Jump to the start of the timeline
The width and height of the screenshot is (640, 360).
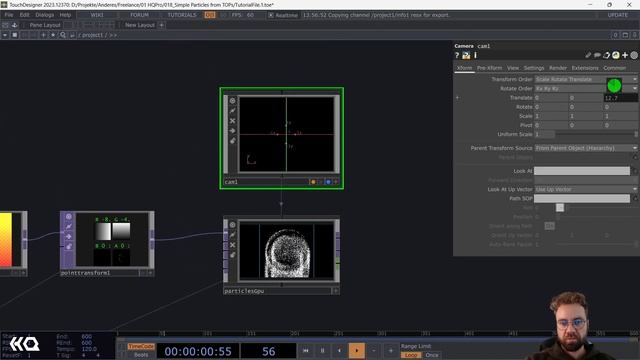306,351
